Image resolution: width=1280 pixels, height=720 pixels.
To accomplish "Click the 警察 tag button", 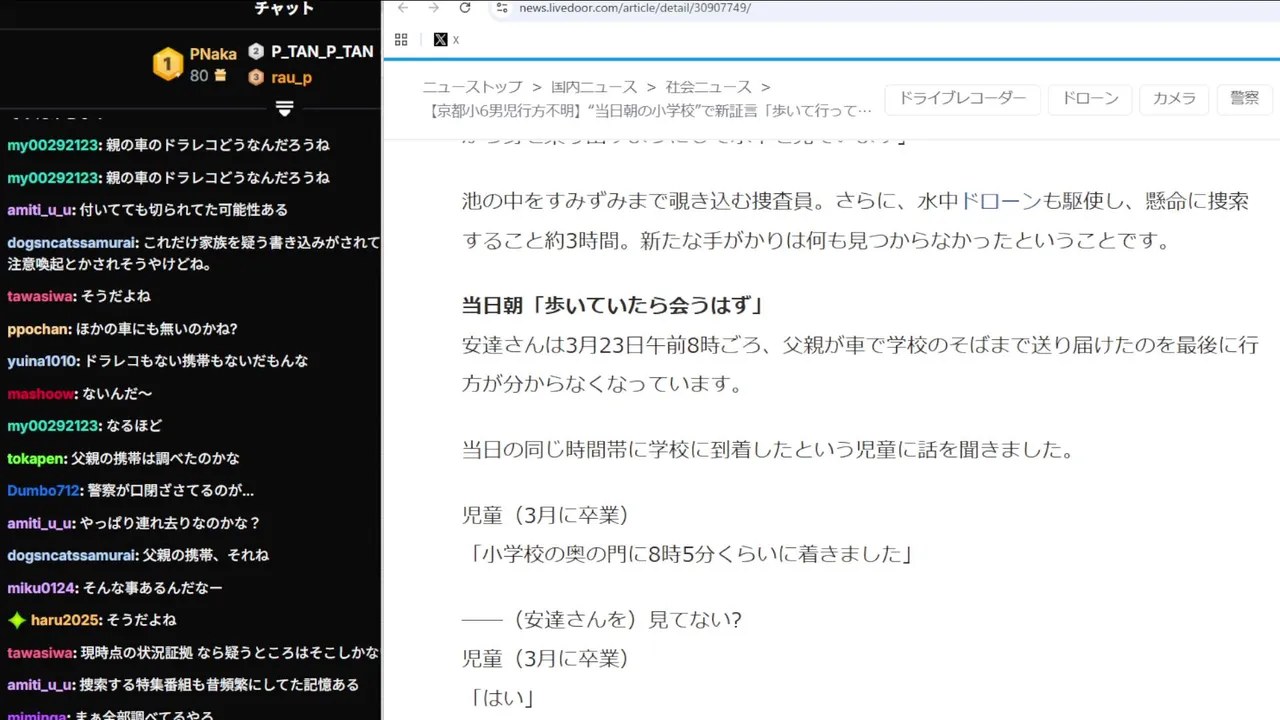I will coord(1245,98).
